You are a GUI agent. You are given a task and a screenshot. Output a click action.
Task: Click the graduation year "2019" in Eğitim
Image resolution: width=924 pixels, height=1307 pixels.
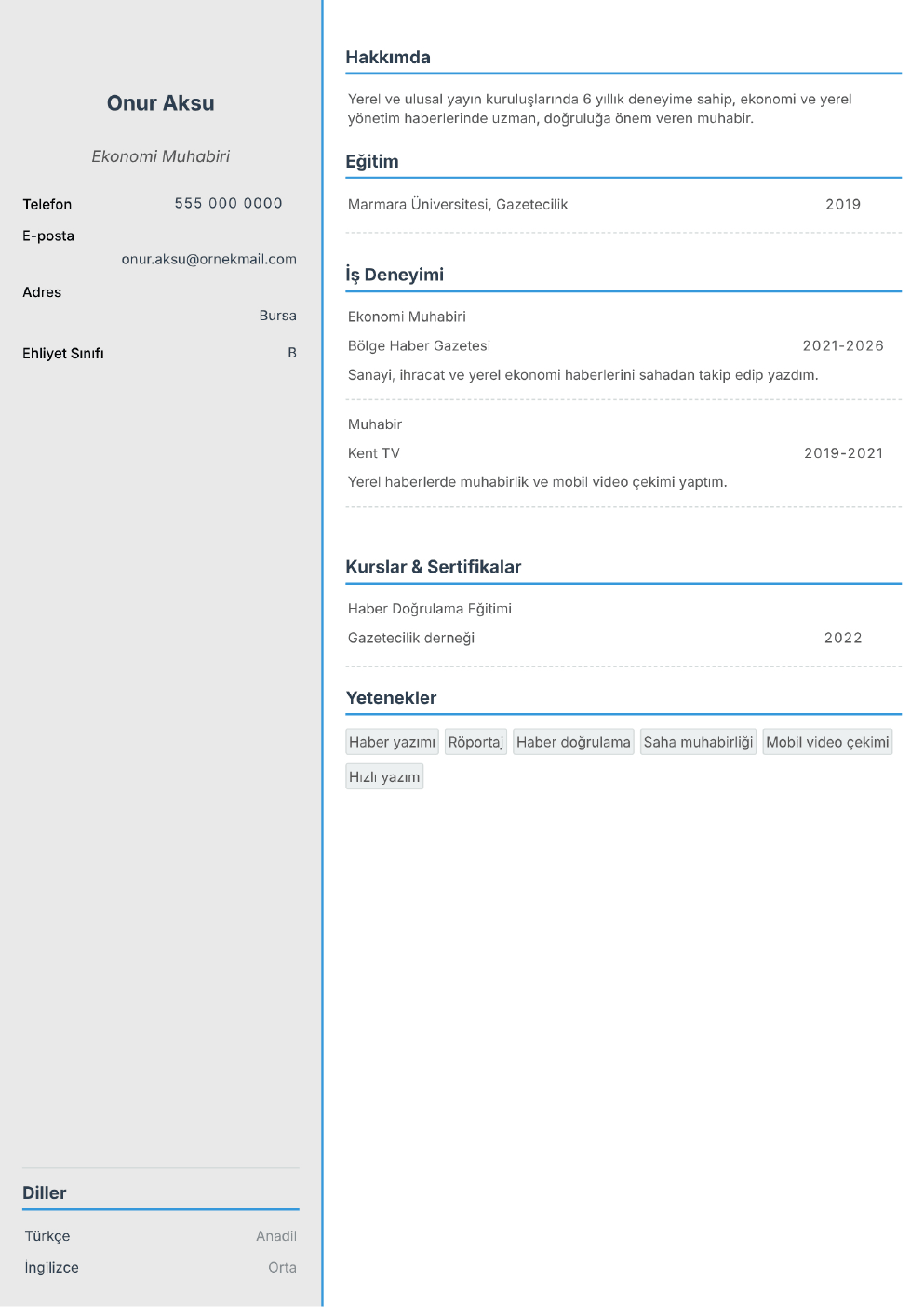[843, 205]
